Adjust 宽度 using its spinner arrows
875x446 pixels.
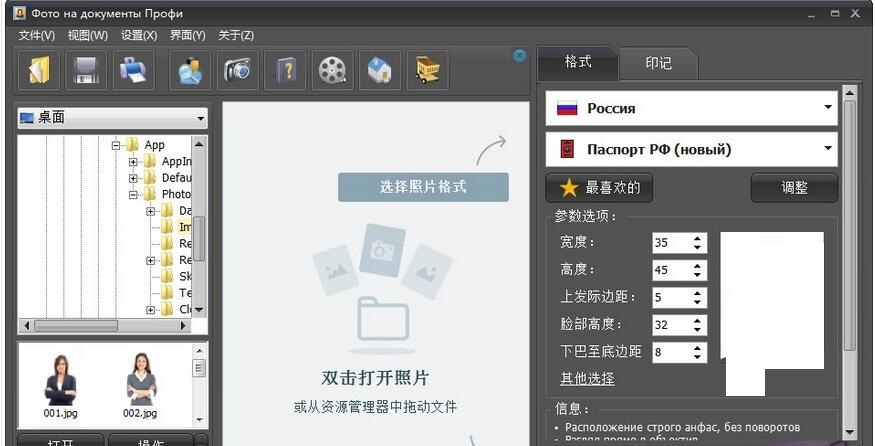click(x=698, y=243)
